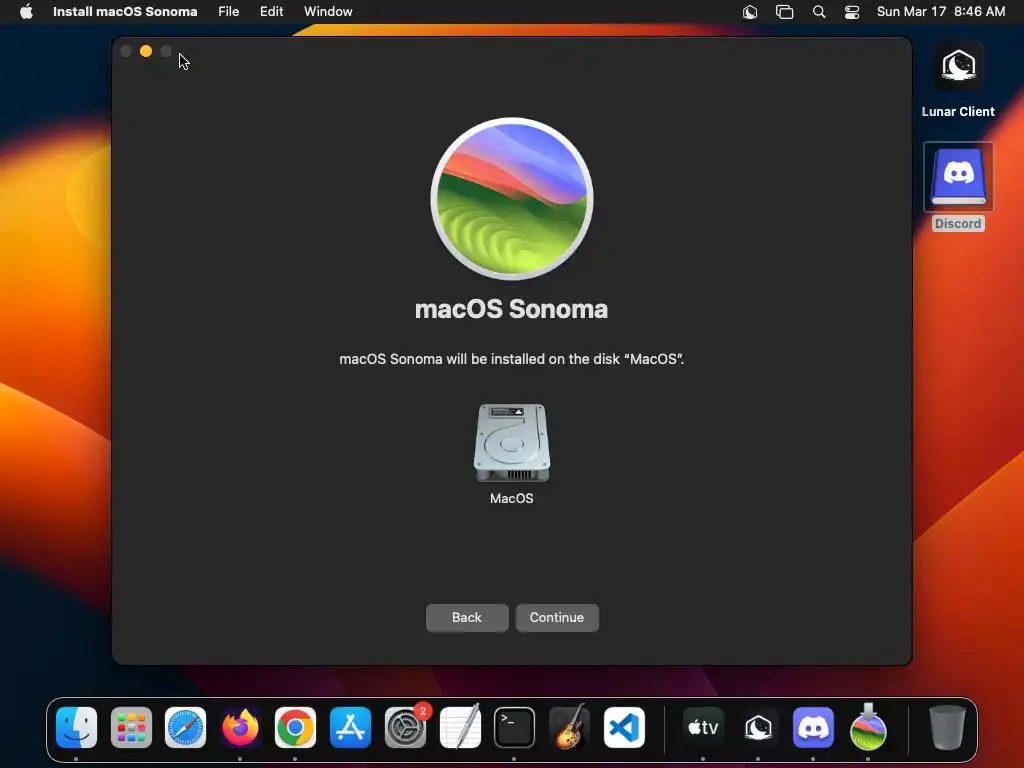Open Stage Manager menu bar icon

(784, 12)
